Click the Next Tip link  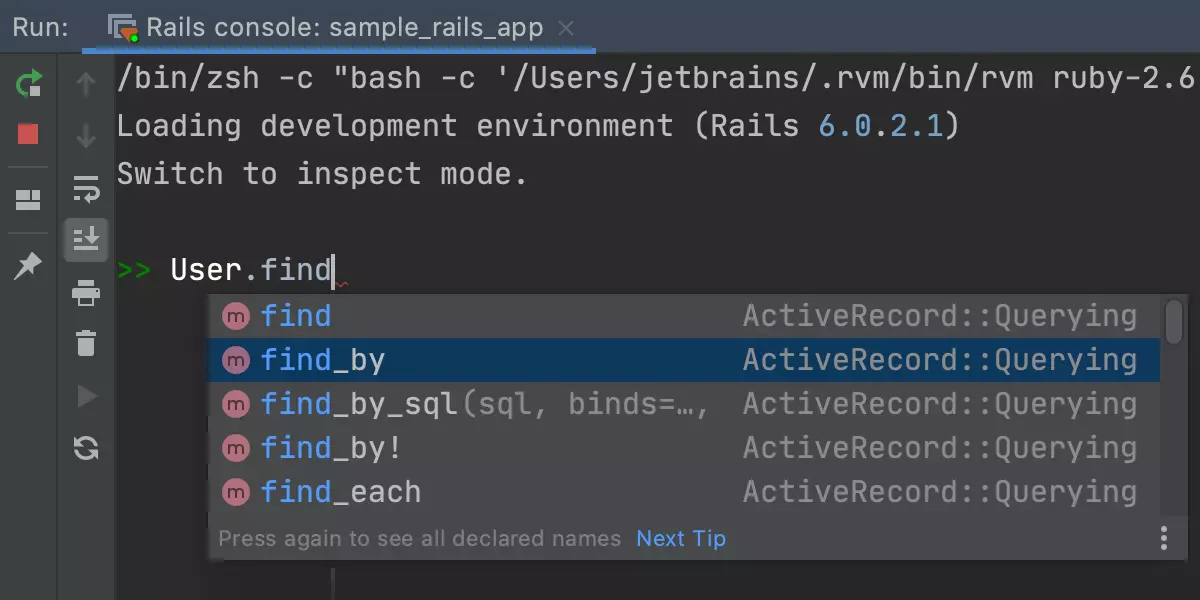681,538
